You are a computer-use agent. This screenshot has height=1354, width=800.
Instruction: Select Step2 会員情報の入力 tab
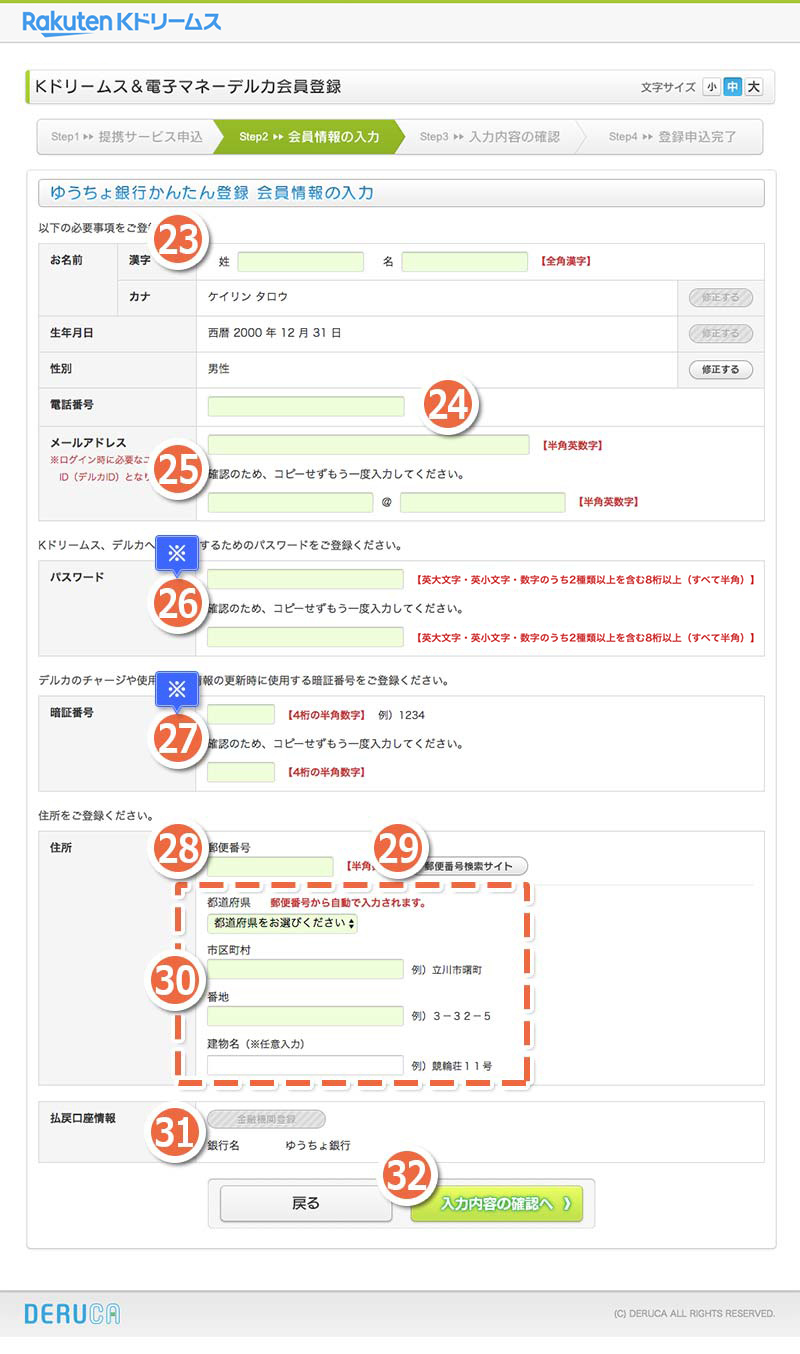[309, 137]
